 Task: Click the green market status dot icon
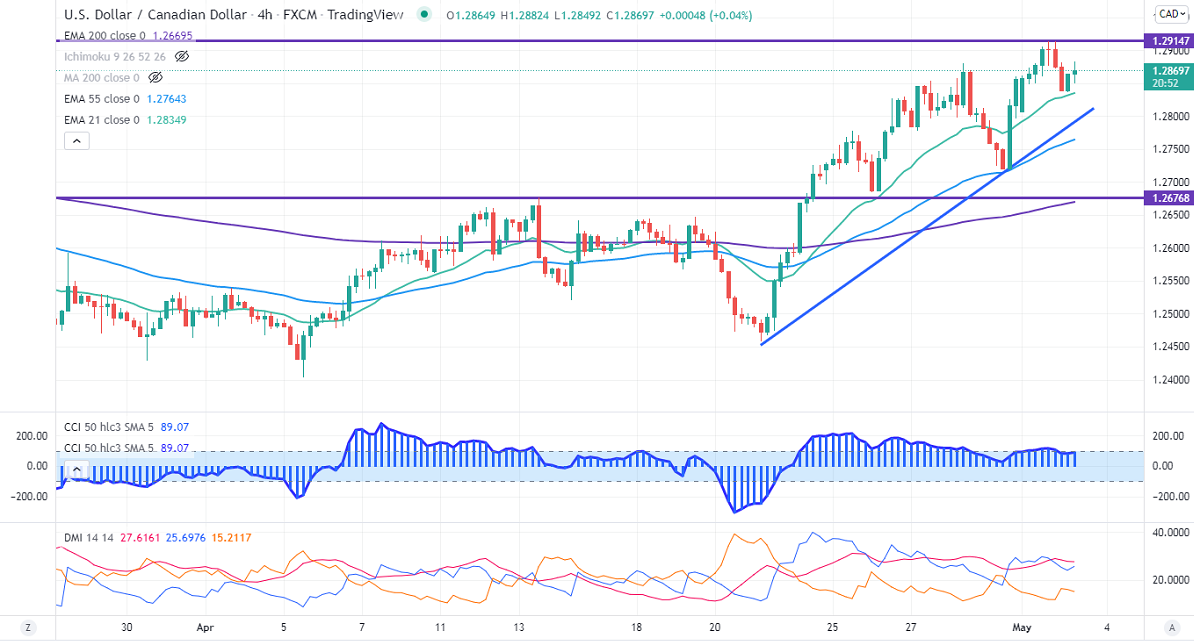pyautogui.click(x=424, y=14)
